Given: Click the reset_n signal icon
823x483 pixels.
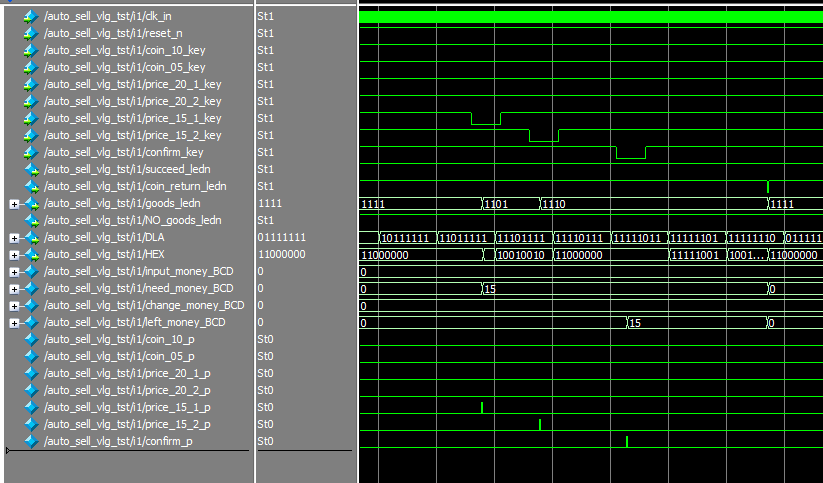Looking at the screenshot, I should pyautogui.click(x=30, y=33).
